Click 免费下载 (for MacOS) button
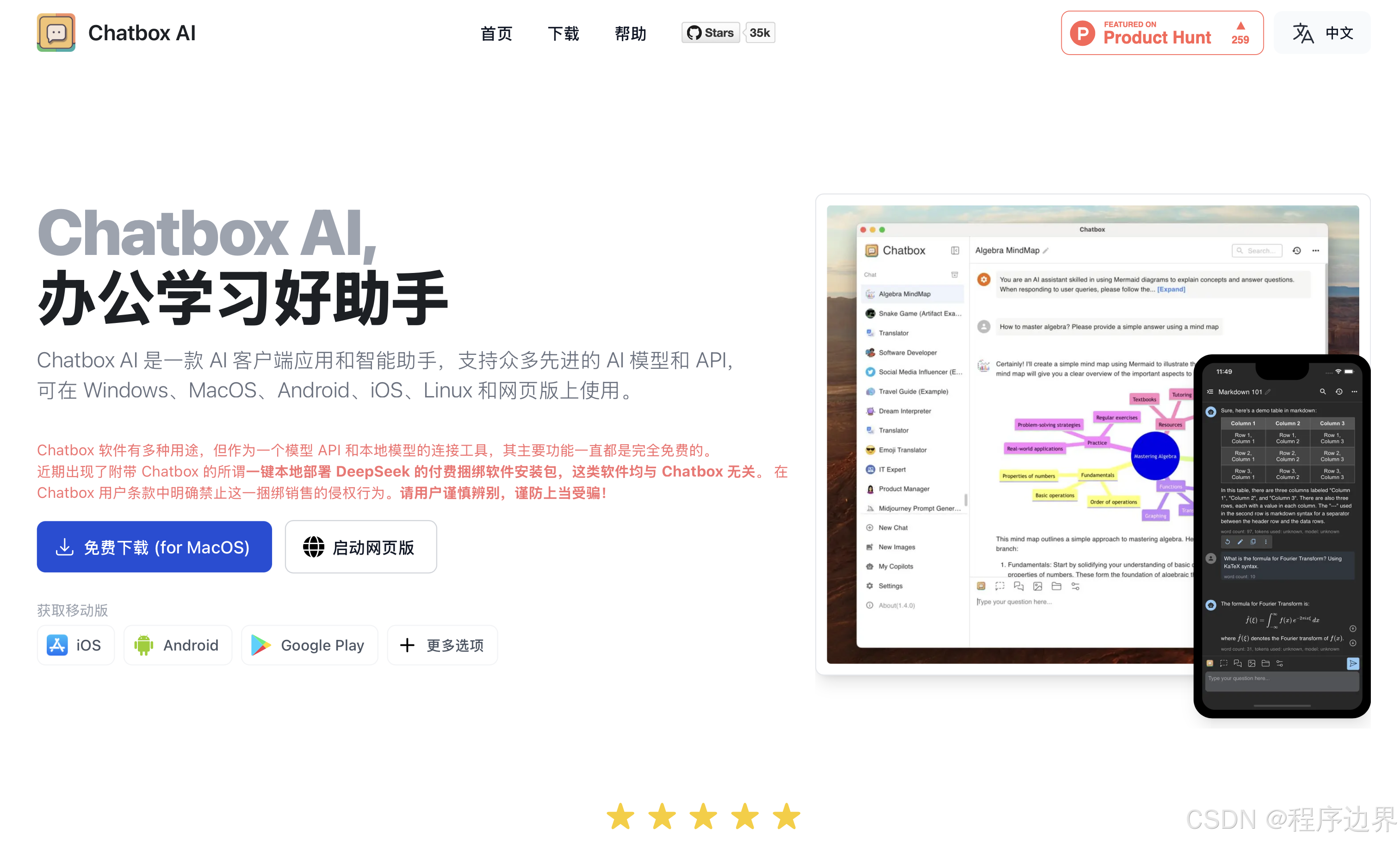The height and width of the screenshot is (843, 1400). click(x=154, y=546)
